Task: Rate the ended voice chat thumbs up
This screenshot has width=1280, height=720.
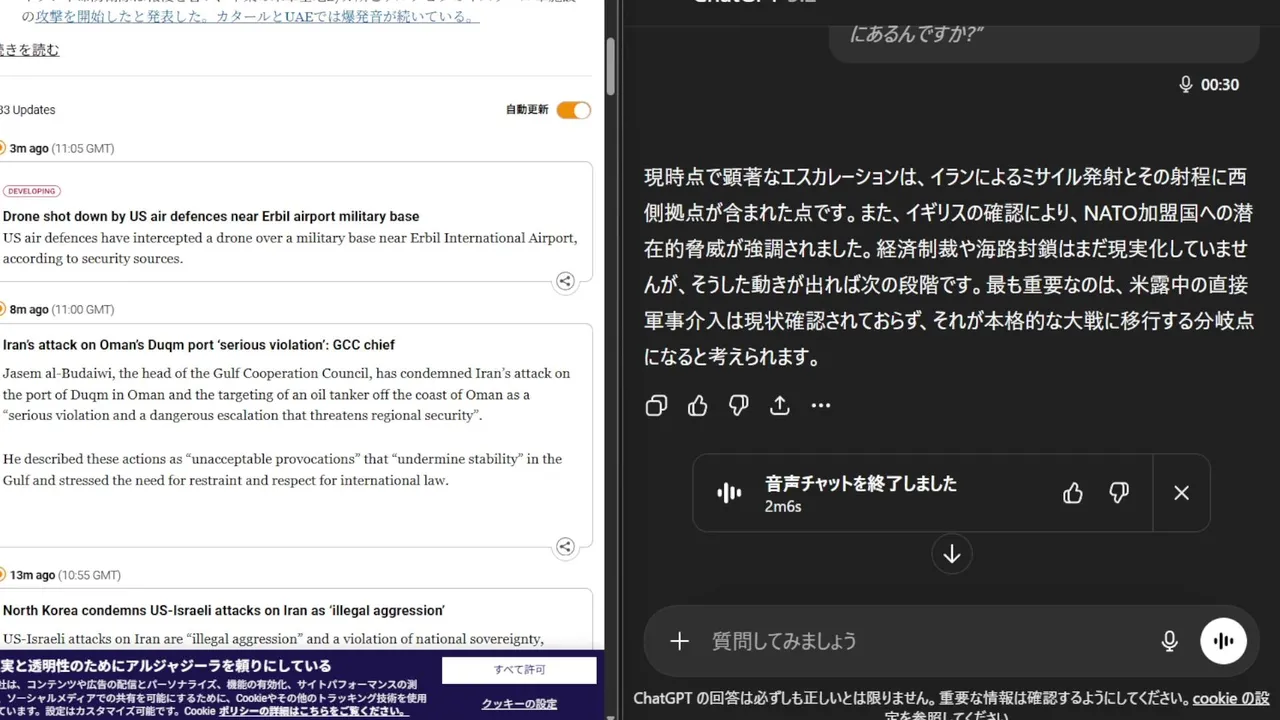Action: coord(1073,493)
